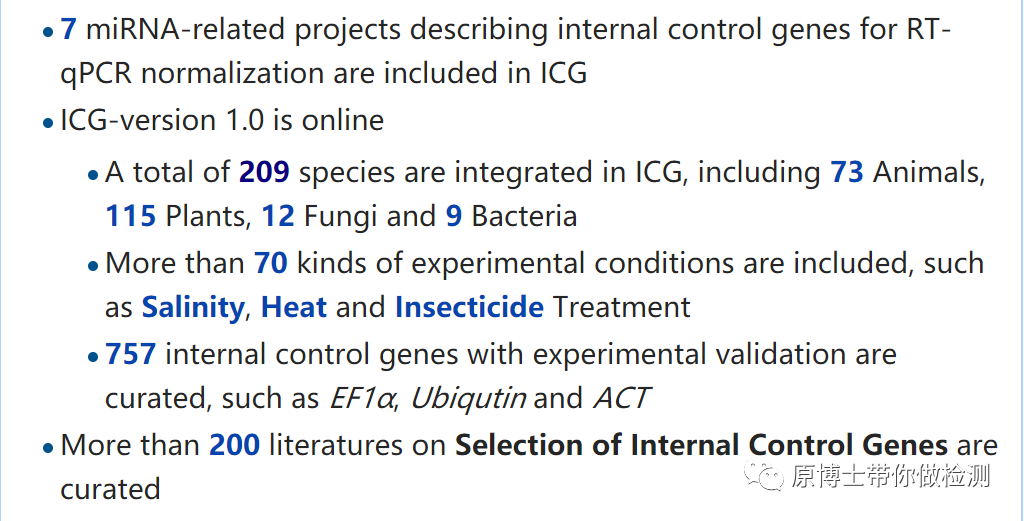The height and width of the screenshot is (521, 1024).
Task: Click the '200' literatures count link
Action: tap(234, 445)
